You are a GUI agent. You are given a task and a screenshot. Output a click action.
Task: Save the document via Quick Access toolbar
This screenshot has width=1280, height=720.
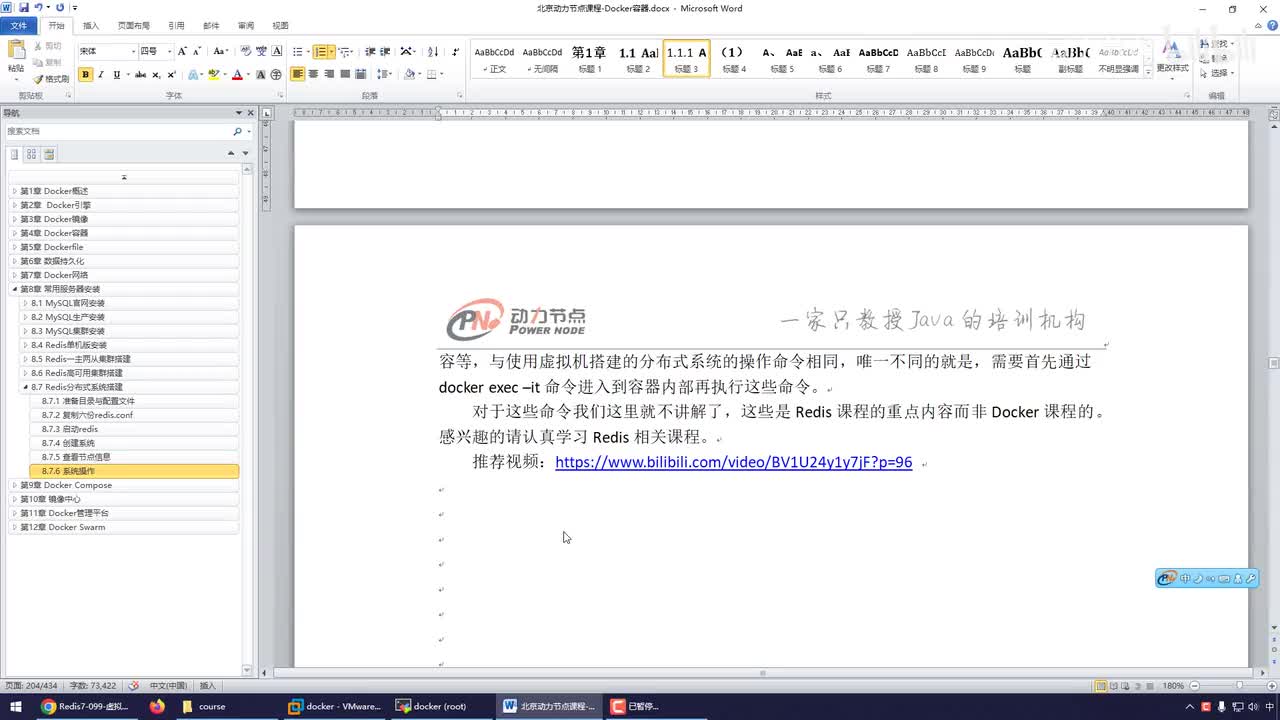[22, 8]
